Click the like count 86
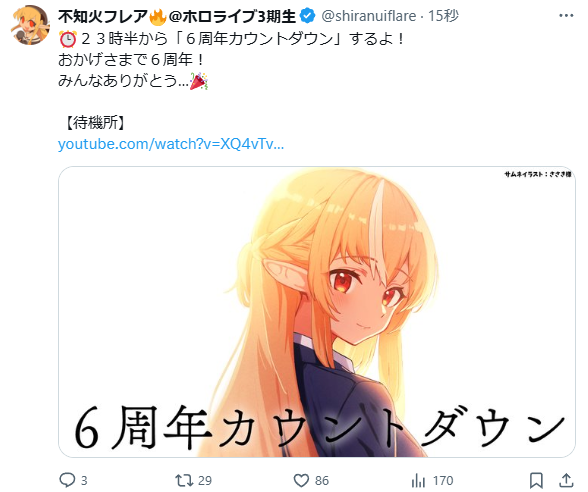The width and height of the screenshot is (588, 492). point(322,480)
